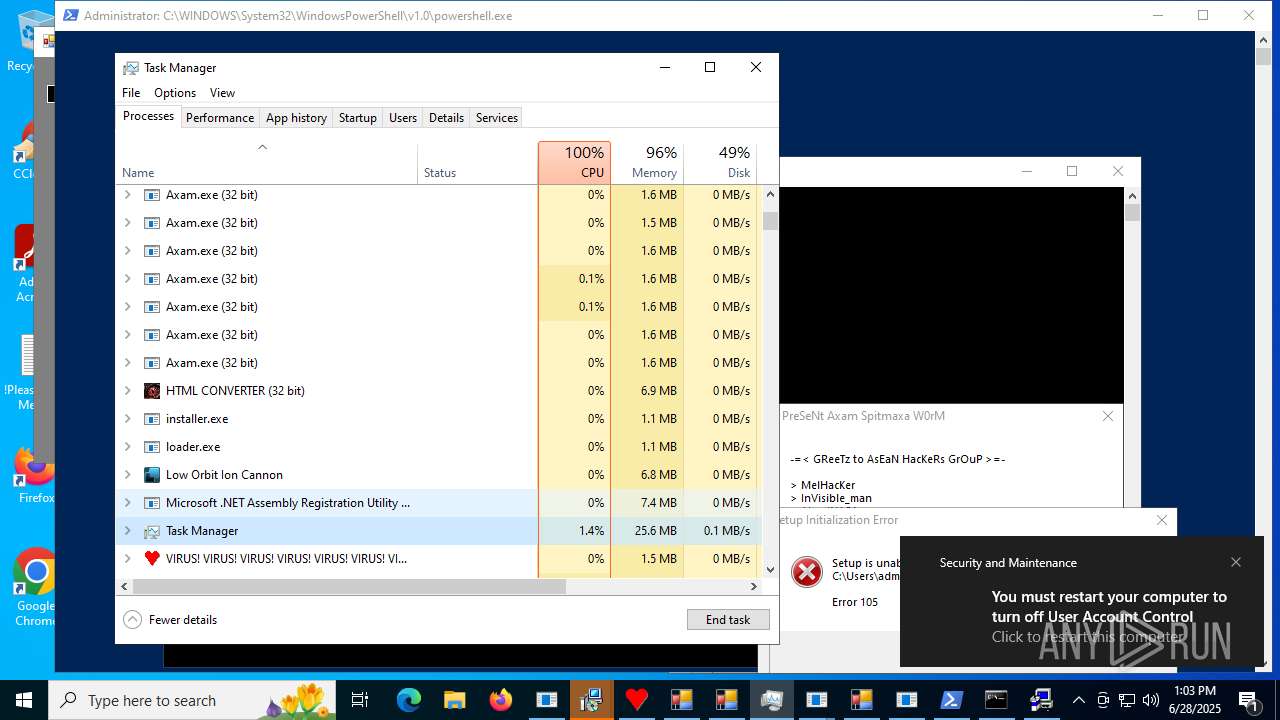The image size is (1280, 720).
Task: Sort processes by CPU column header
Action: tap(574, 162)
